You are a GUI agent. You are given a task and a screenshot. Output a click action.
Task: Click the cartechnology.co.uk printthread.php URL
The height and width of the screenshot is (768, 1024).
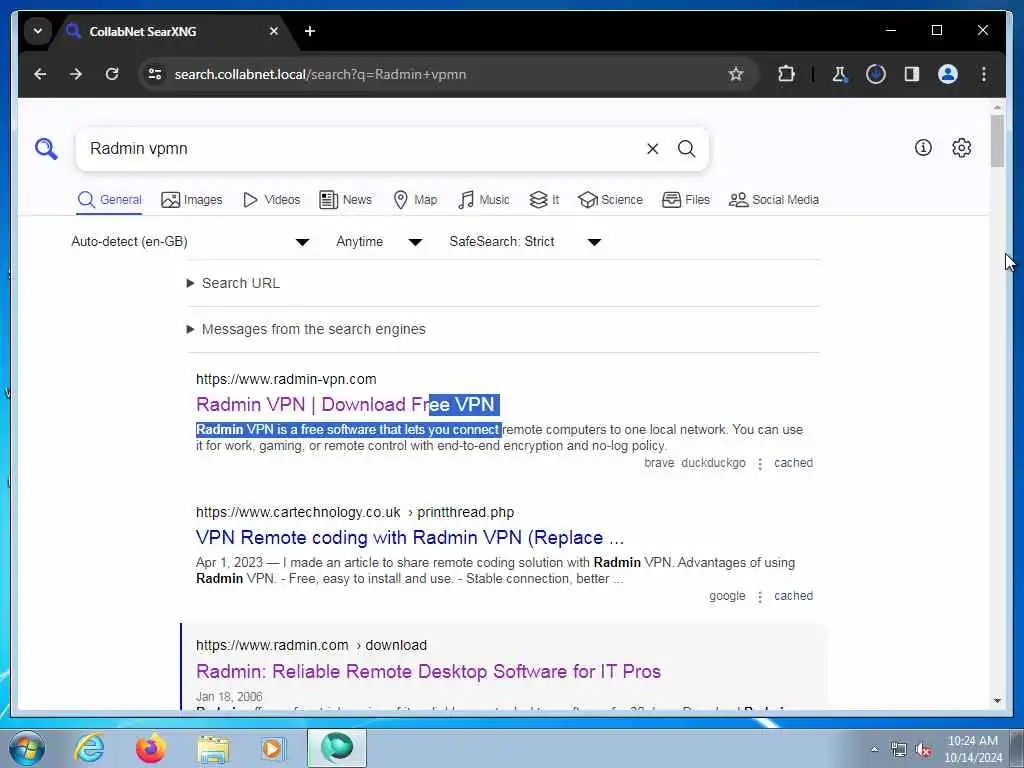click(355, 513)
